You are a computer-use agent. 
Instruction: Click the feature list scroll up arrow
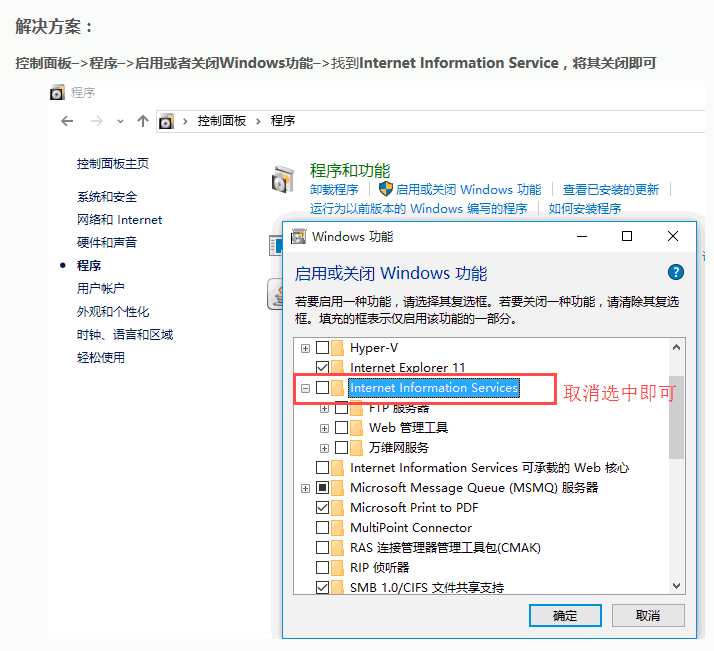676,347
